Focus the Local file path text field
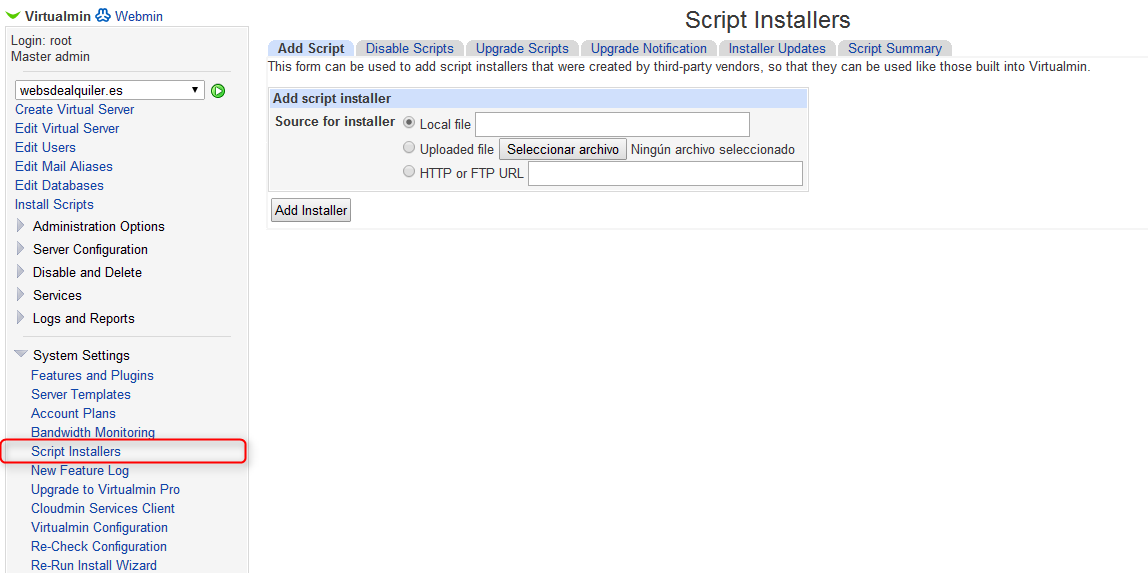The width and height of the screenshot is (1148, 573). (x=612, y=124)
